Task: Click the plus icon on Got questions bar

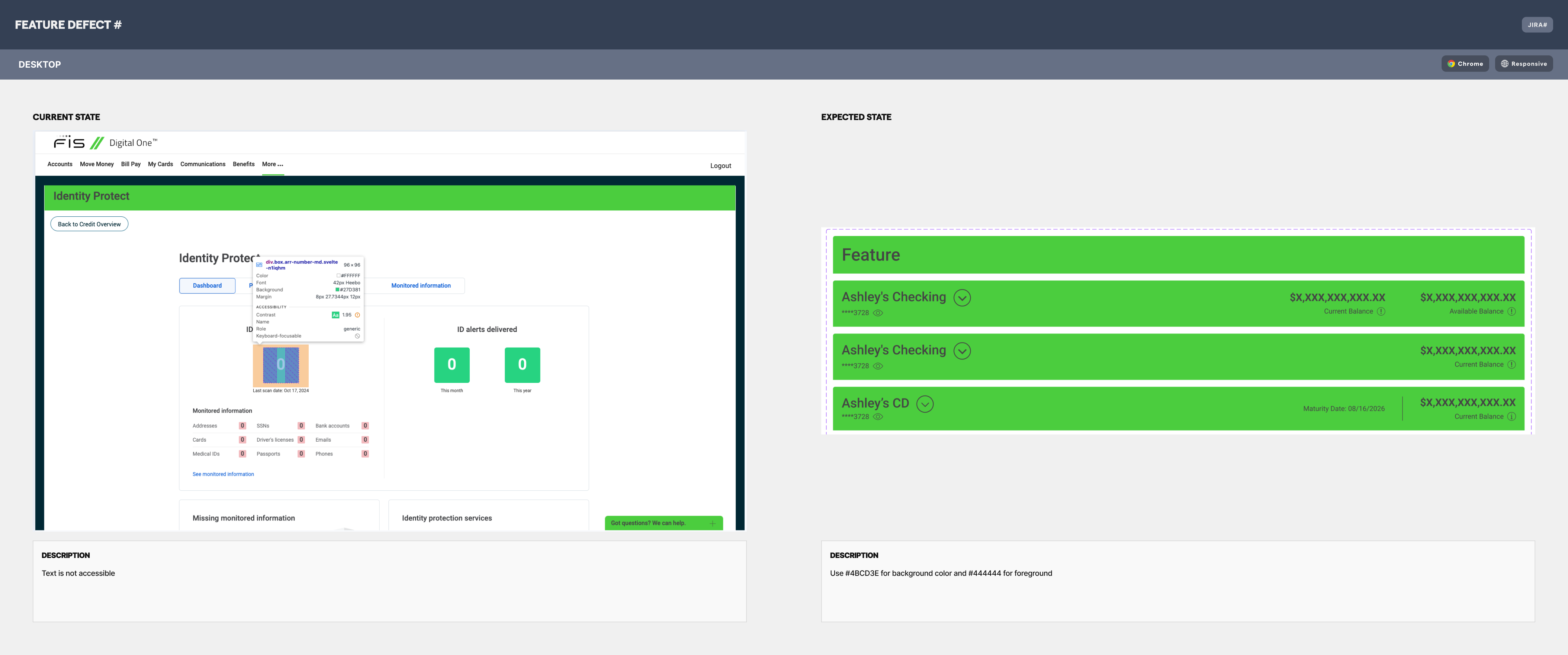Action: click(x=712, y=523)
